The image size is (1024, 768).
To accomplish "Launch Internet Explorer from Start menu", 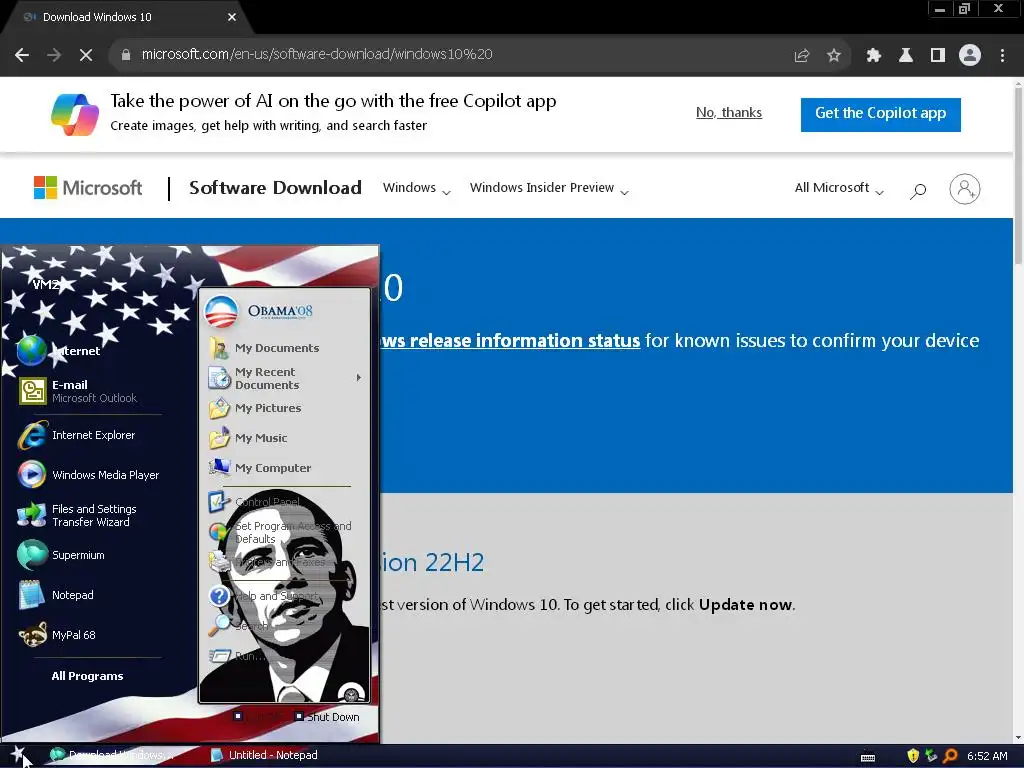I will [x=77, y=436].
